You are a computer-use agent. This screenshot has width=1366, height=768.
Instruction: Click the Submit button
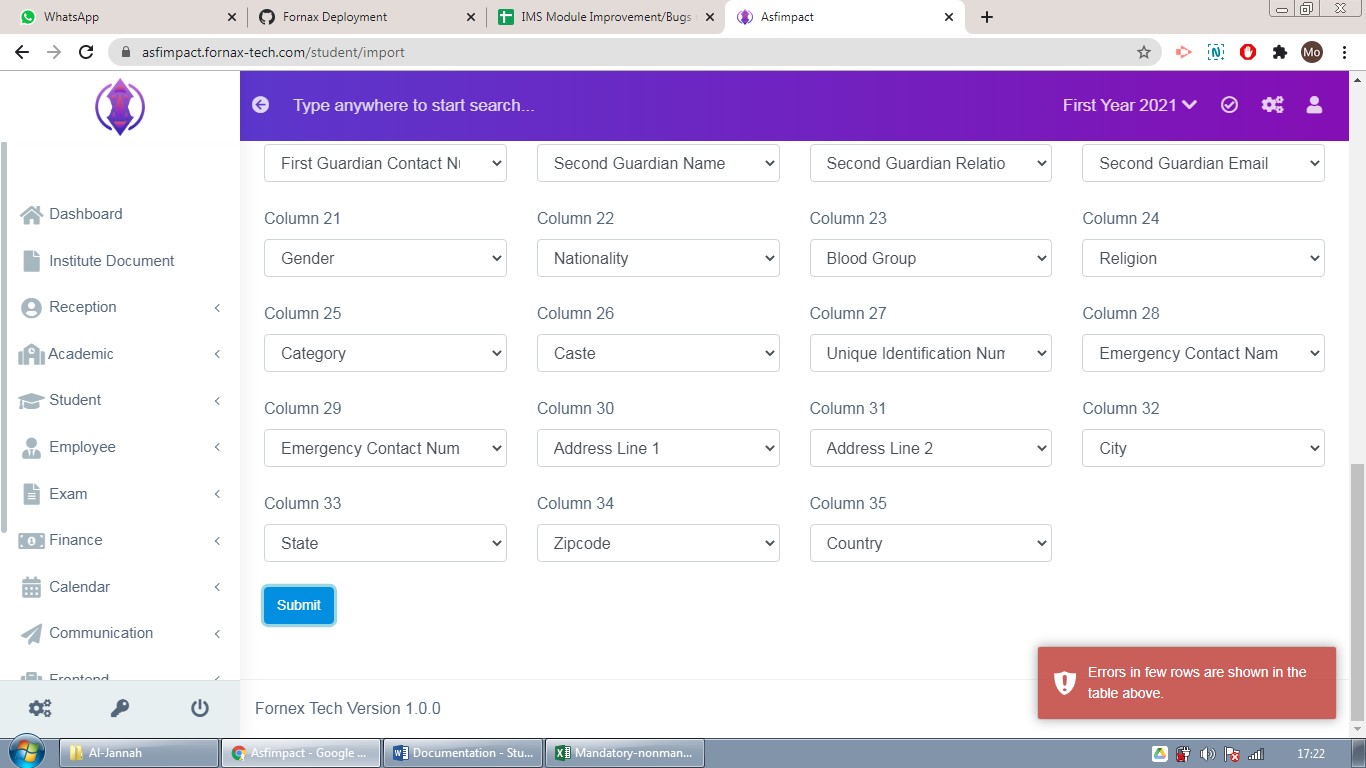coord(299,605)
